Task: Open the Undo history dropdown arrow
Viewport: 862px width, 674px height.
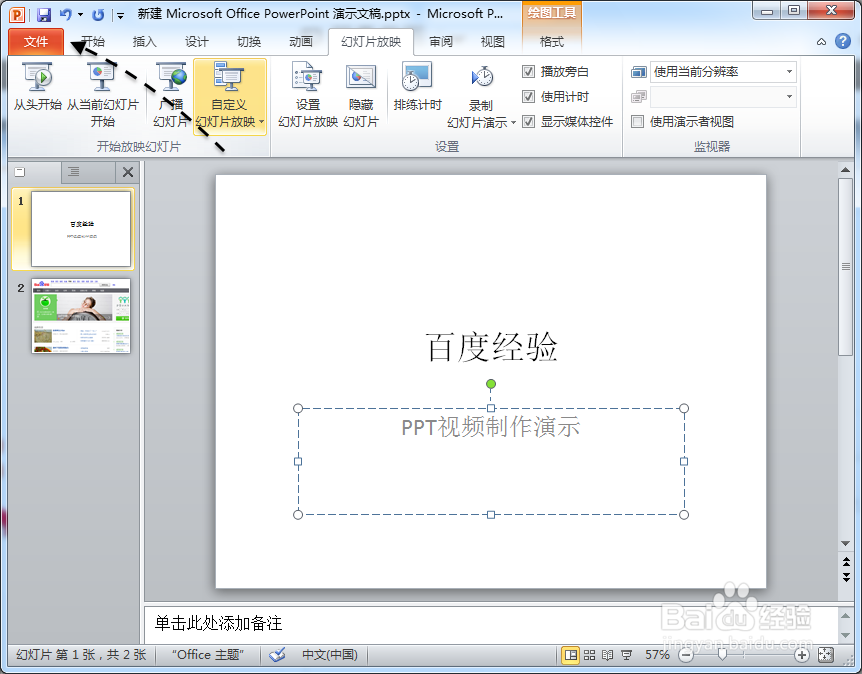Action: pyautogui.click(x=81, y=14)
